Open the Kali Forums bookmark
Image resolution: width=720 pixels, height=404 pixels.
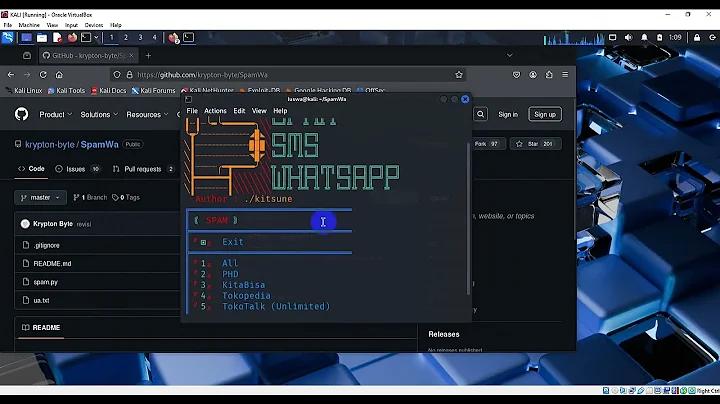[x=153, y=90]
